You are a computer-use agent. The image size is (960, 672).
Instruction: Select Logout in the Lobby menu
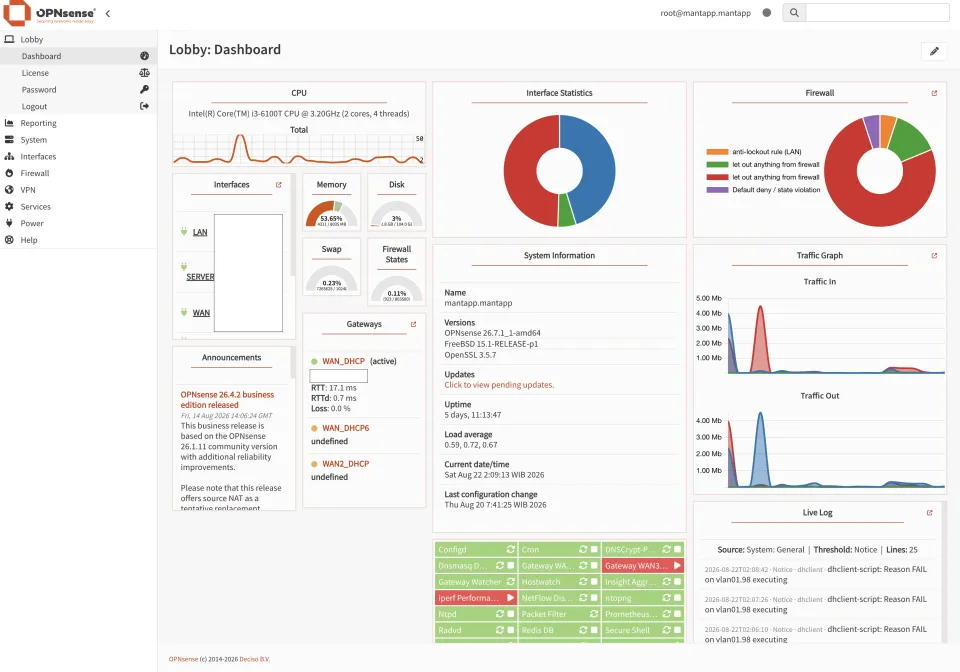click(78, 106)
